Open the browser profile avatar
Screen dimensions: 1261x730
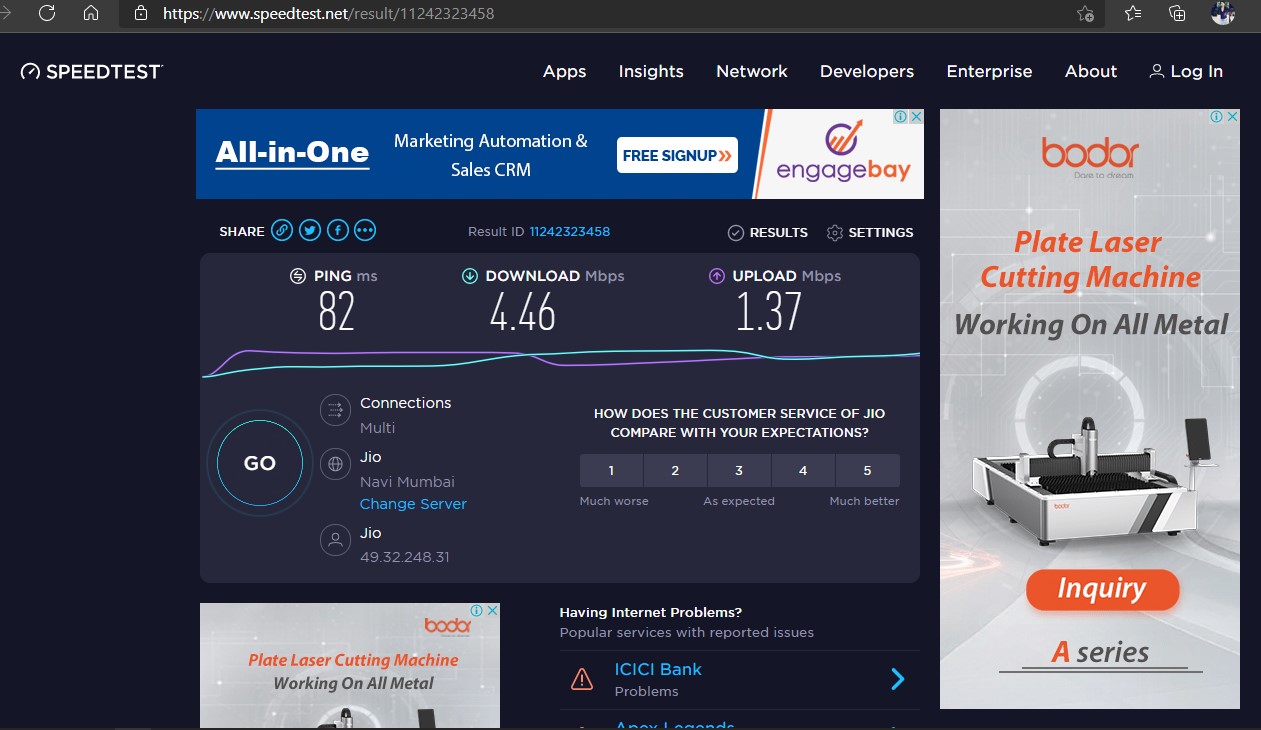pyautogui.click(x=1222, y=13)
